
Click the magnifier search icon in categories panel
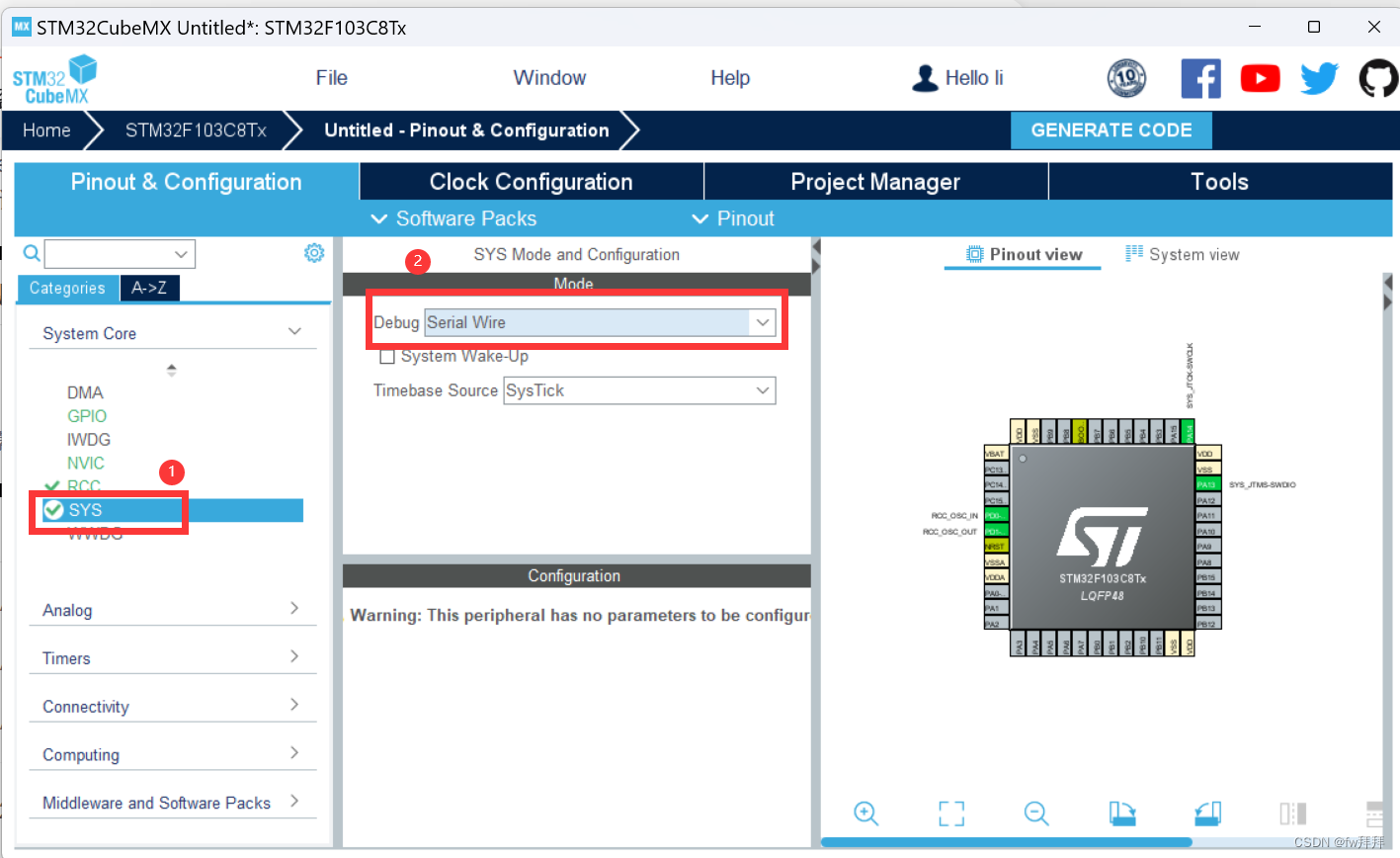point(32,254)
